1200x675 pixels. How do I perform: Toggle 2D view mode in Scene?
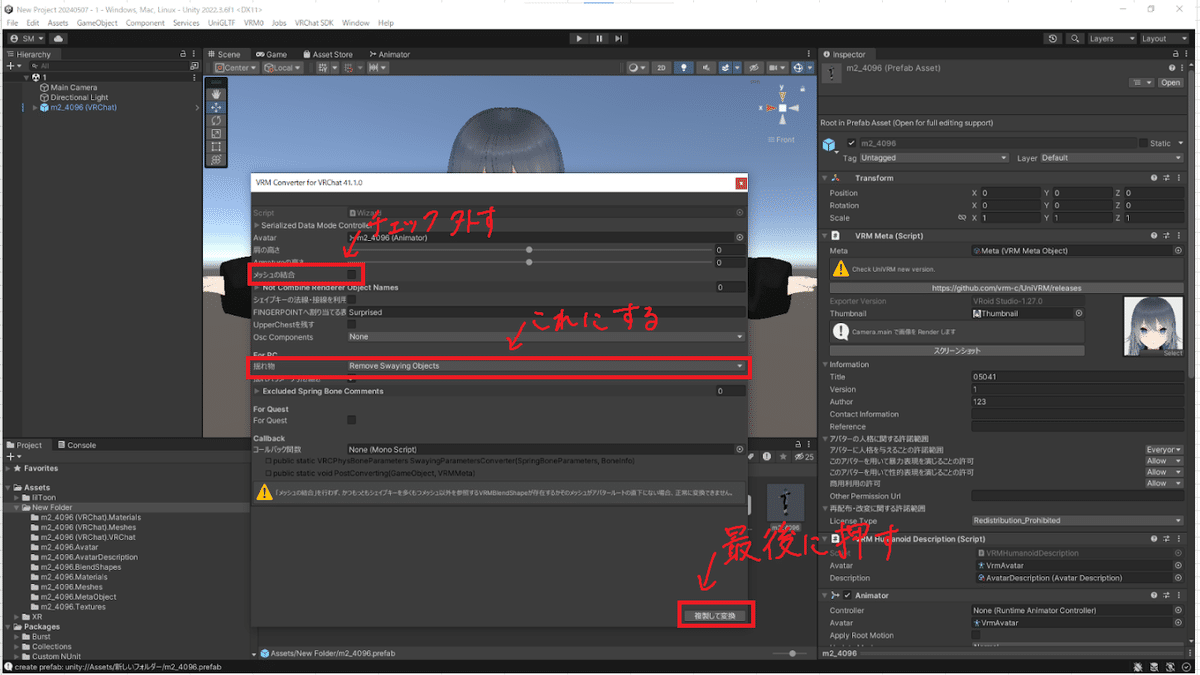tap(661, 68)
